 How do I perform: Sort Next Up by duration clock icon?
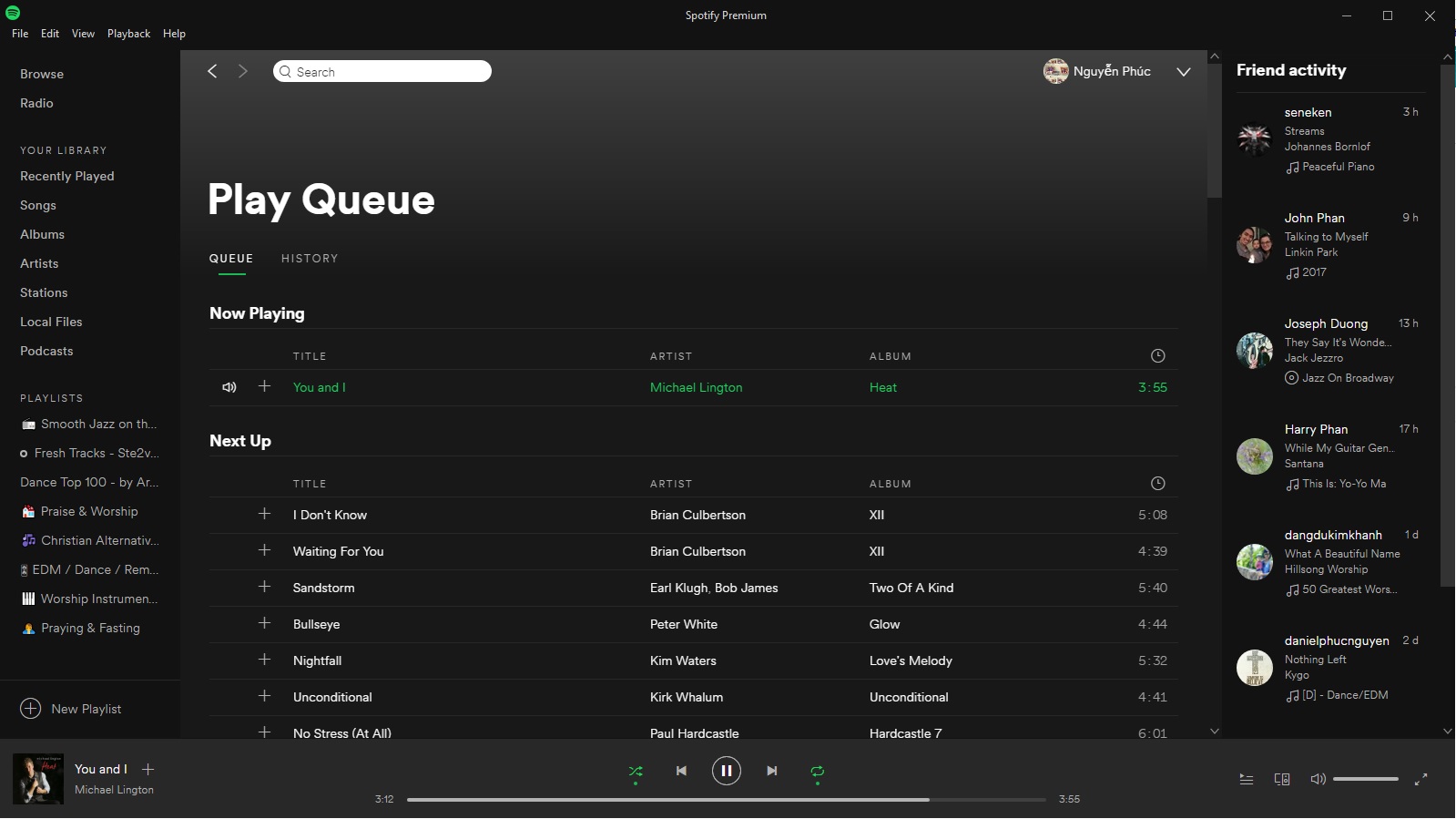coord(1157,484)
